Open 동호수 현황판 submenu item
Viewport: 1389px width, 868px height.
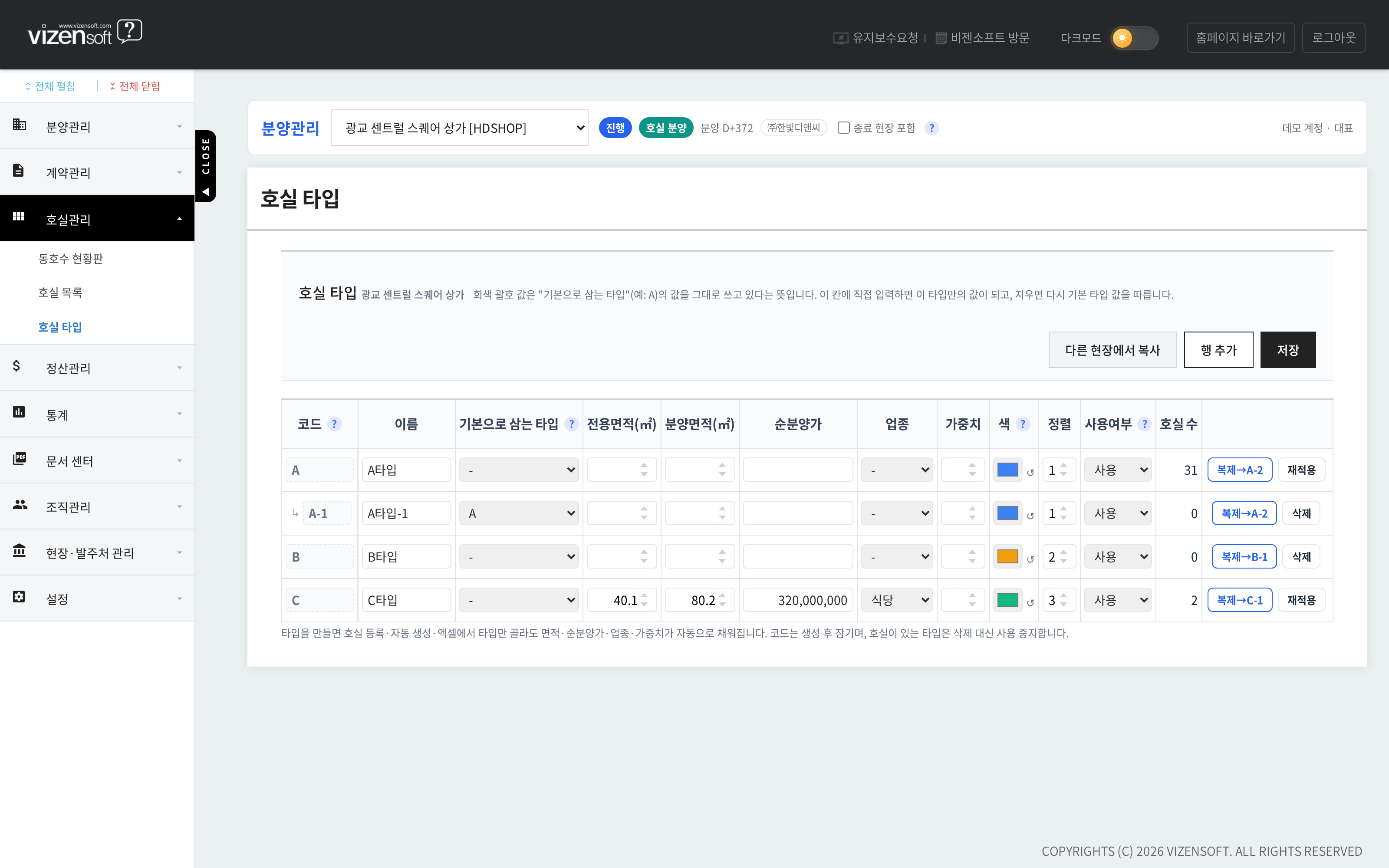click(71, 258)
